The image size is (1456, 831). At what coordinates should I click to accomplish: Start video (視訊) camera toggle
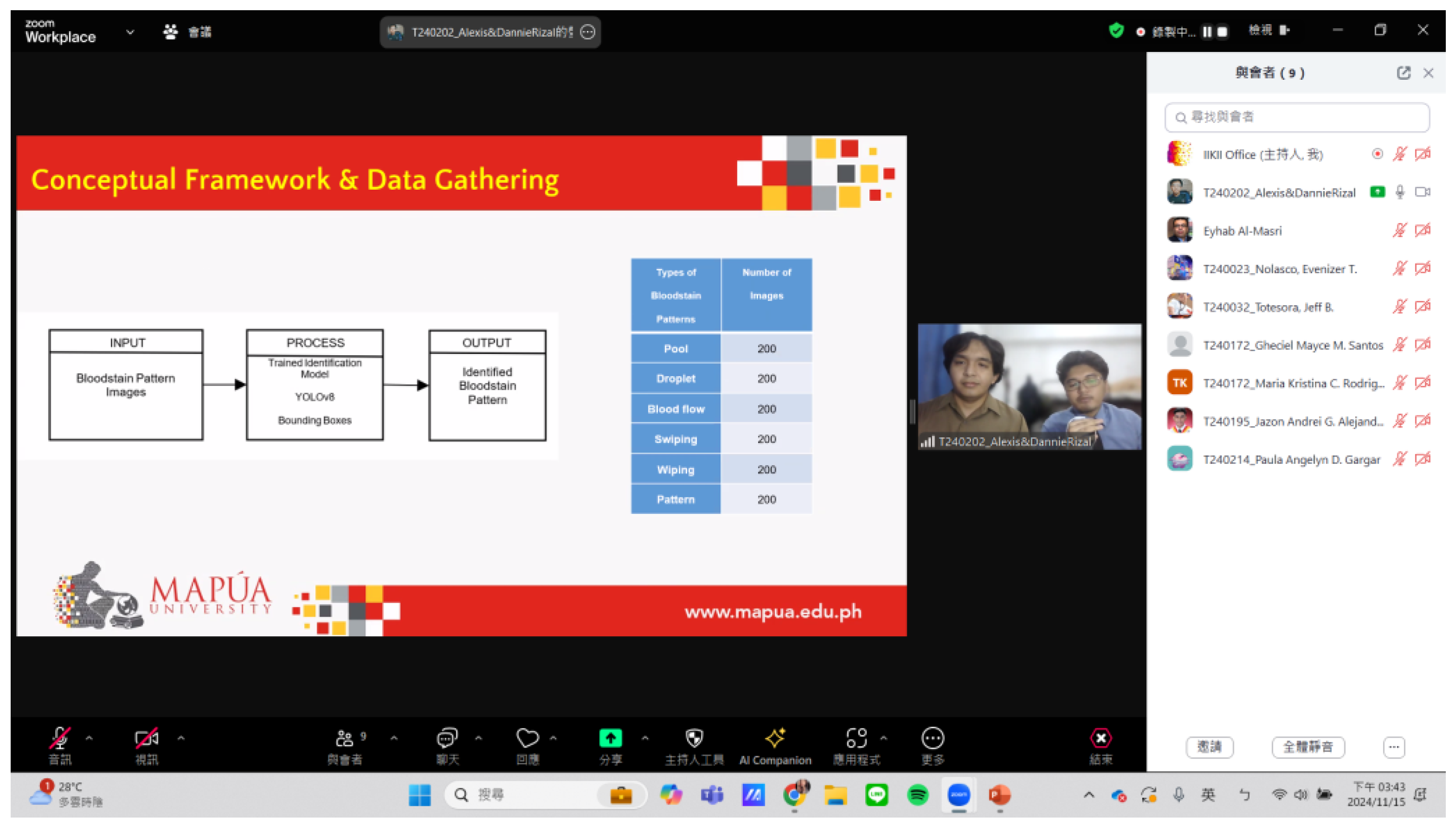[x=146, y=738]
